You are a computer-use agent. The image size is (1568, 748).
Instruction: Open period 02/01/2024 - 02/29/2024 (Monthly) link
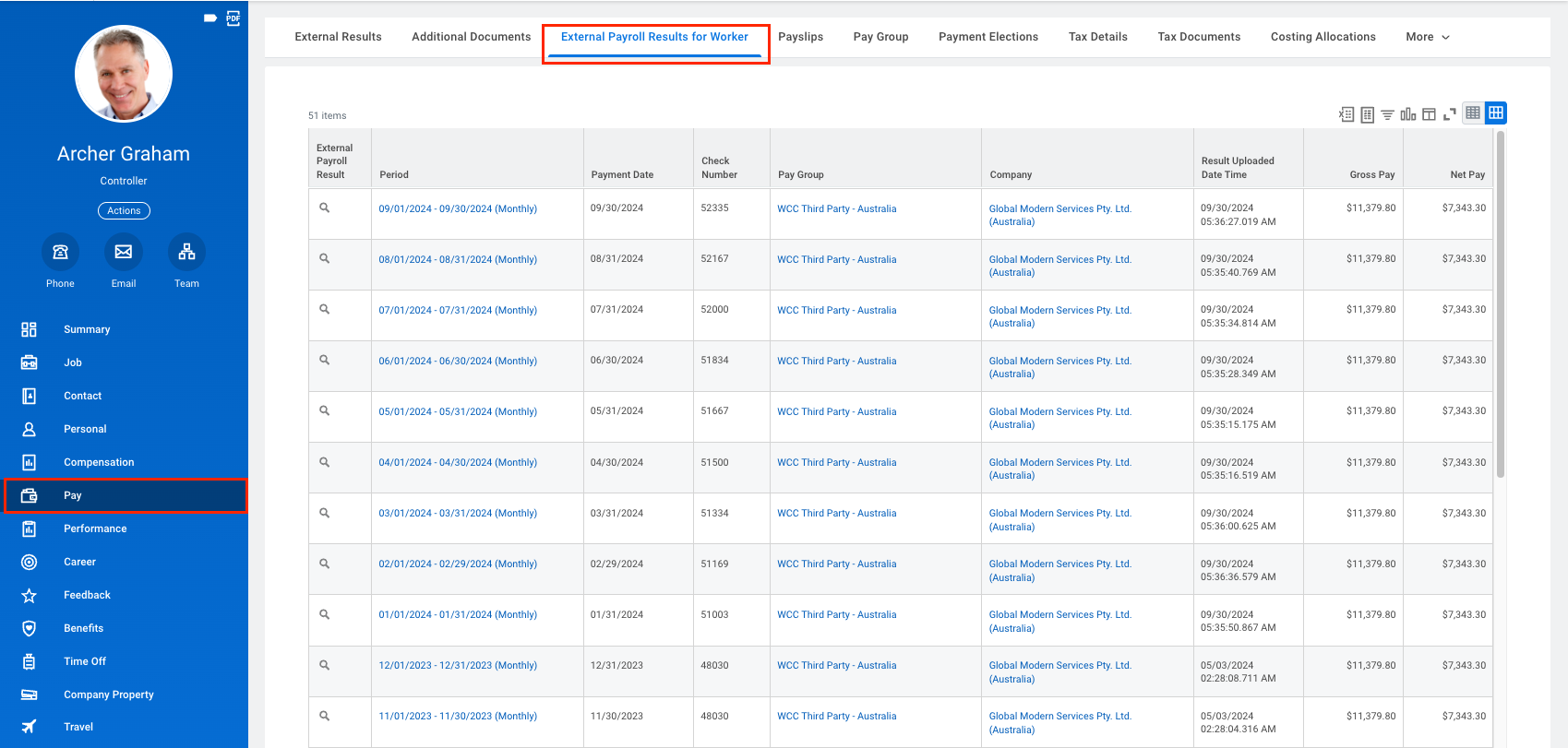pyautogui.click(x=458, y=564)
